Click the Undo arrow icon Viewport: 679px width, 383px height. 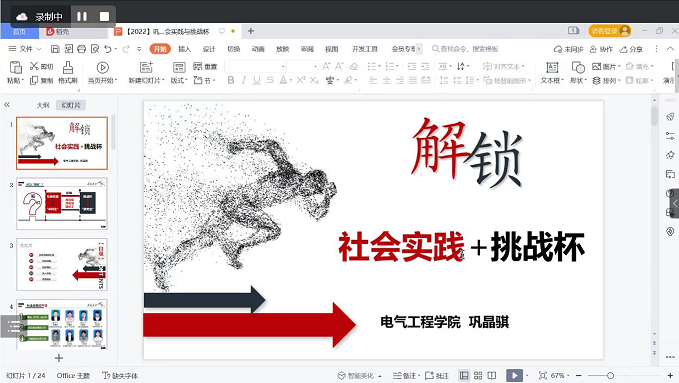[108, 49]
